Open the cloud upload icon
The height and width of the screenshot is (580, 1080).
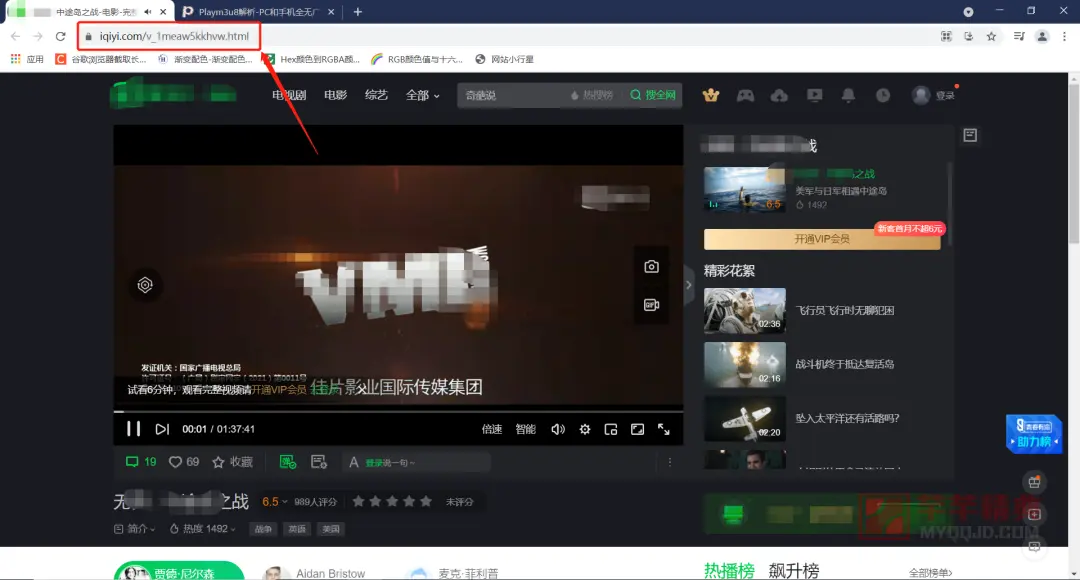point(779,95)
